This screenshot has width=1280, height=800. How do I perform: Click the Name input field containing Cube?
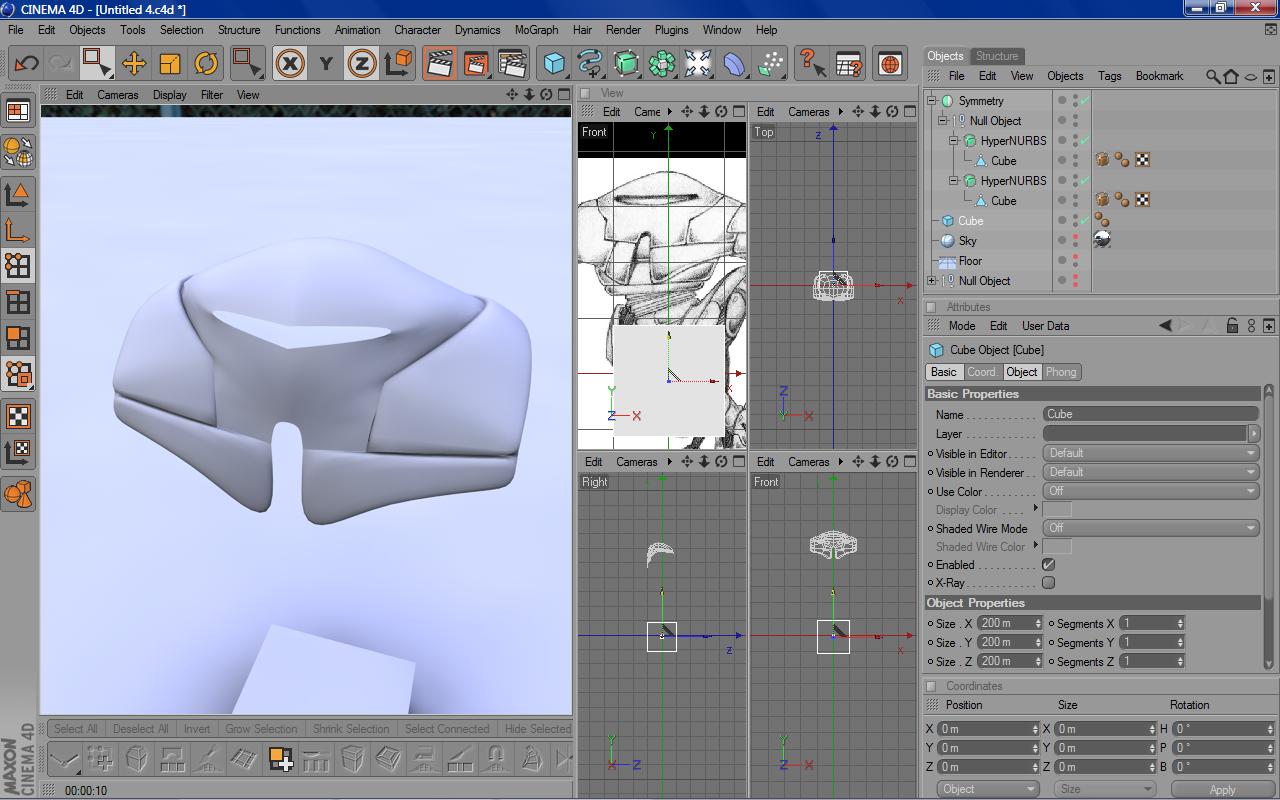pyautogui.click(x=1150, y=414)
